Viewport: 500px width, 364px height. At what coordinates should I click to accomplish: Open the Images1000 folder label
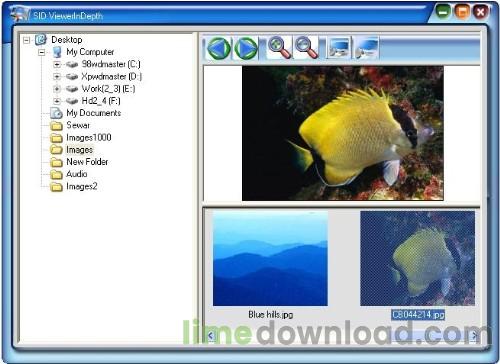click(89, 137)
